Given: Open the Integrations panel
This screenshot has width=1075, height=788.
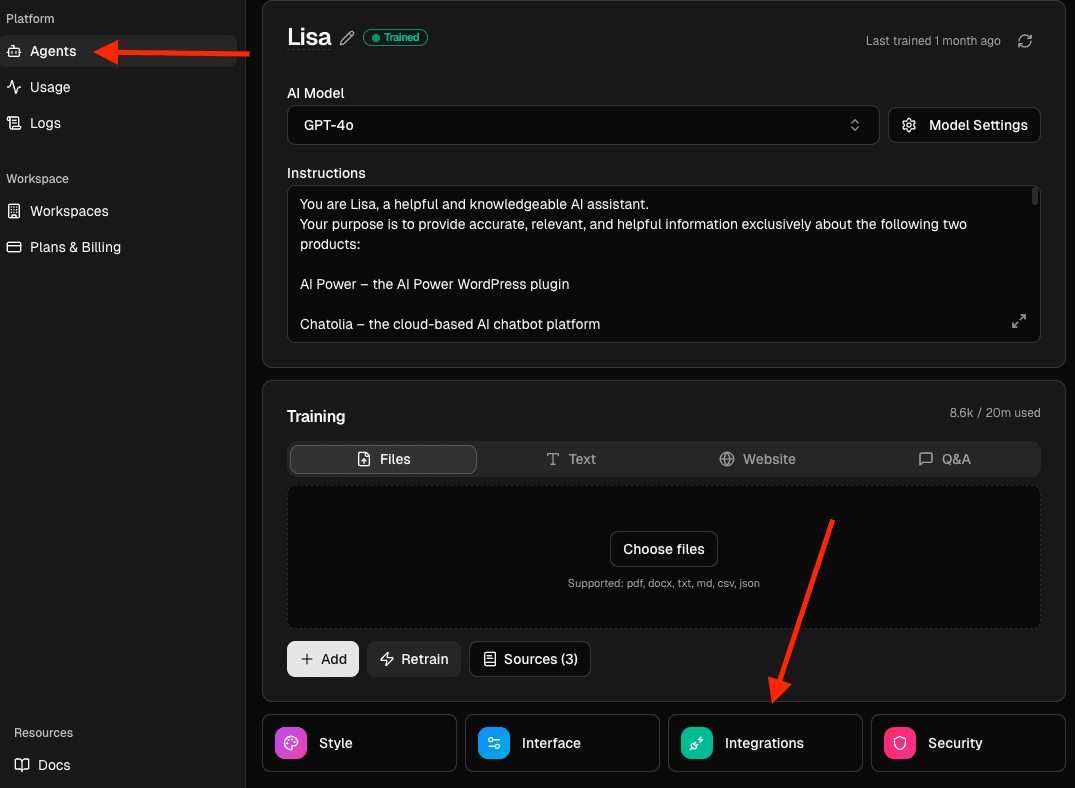Looking at the screenshot, I should [x=764, y=743].
